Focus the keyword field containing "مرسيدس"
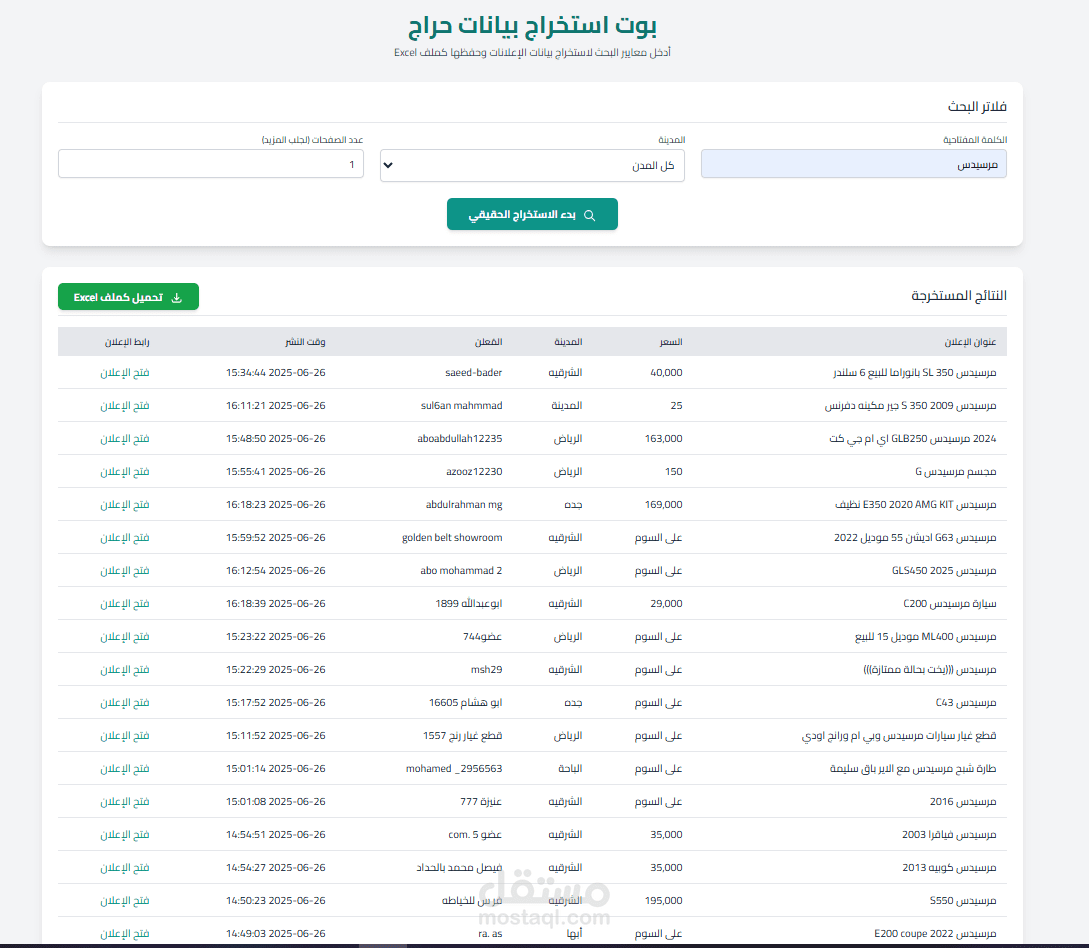Image resolution: width=1089 pixels, height=948 pixels. pos(854,164)
